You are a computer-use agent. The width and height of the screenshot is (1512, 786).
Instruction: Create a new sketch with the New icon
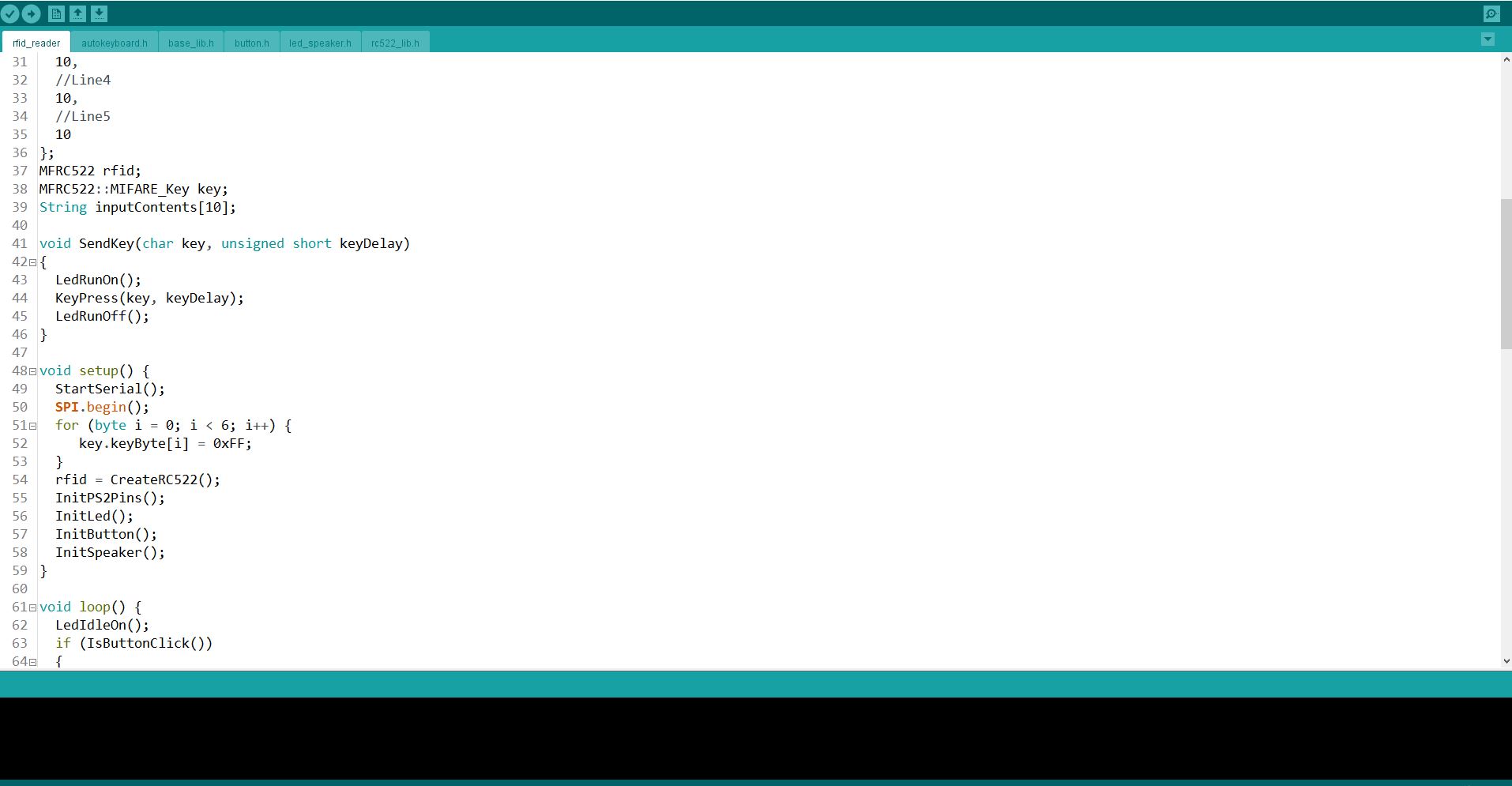56,13
